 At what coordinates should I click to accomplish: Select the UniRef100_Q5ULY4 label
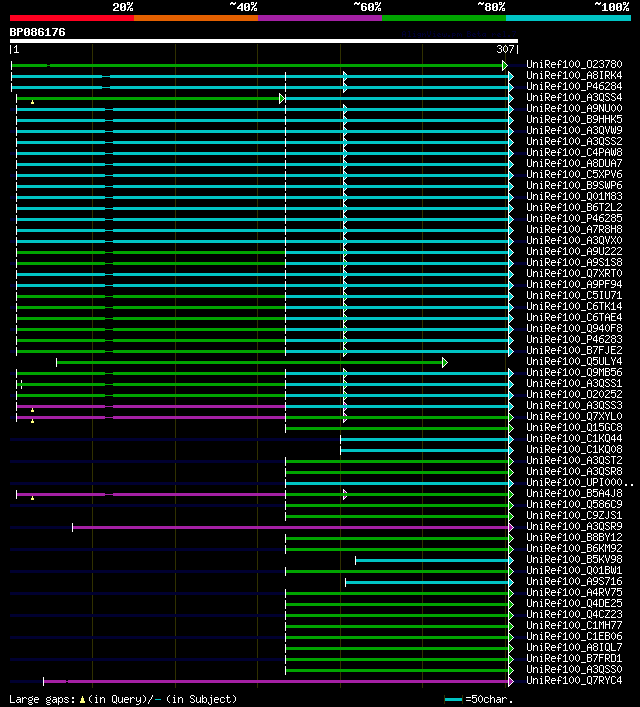click(x=574, y=362)
